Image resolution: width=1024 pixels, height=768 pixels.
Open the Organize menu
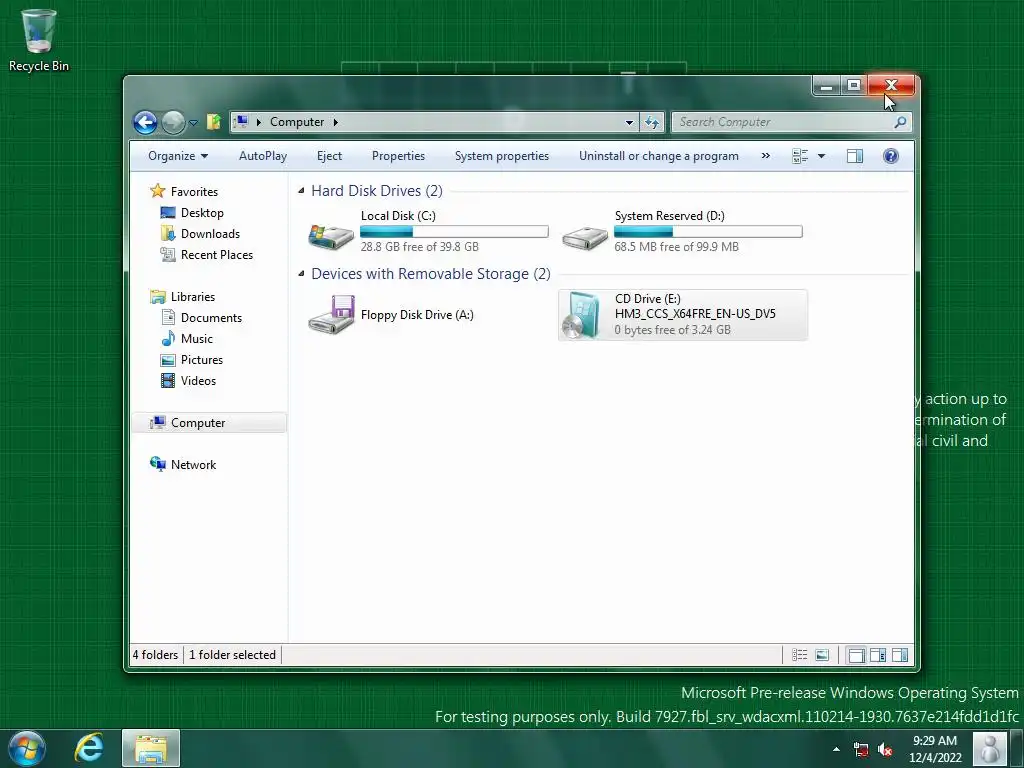click(x=178, y=156)
